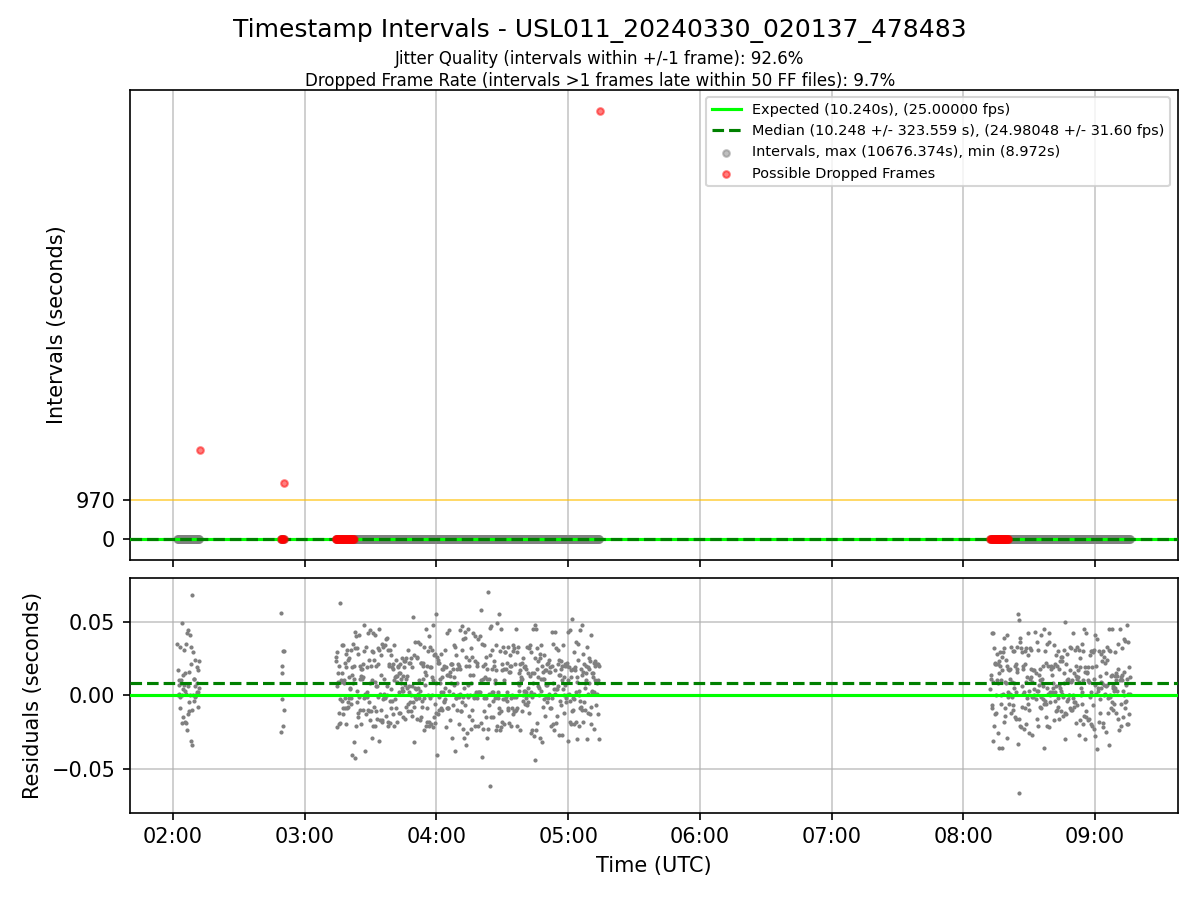
Task: Click the "970" y-axis tick label
Action: [x=96, y=500]
